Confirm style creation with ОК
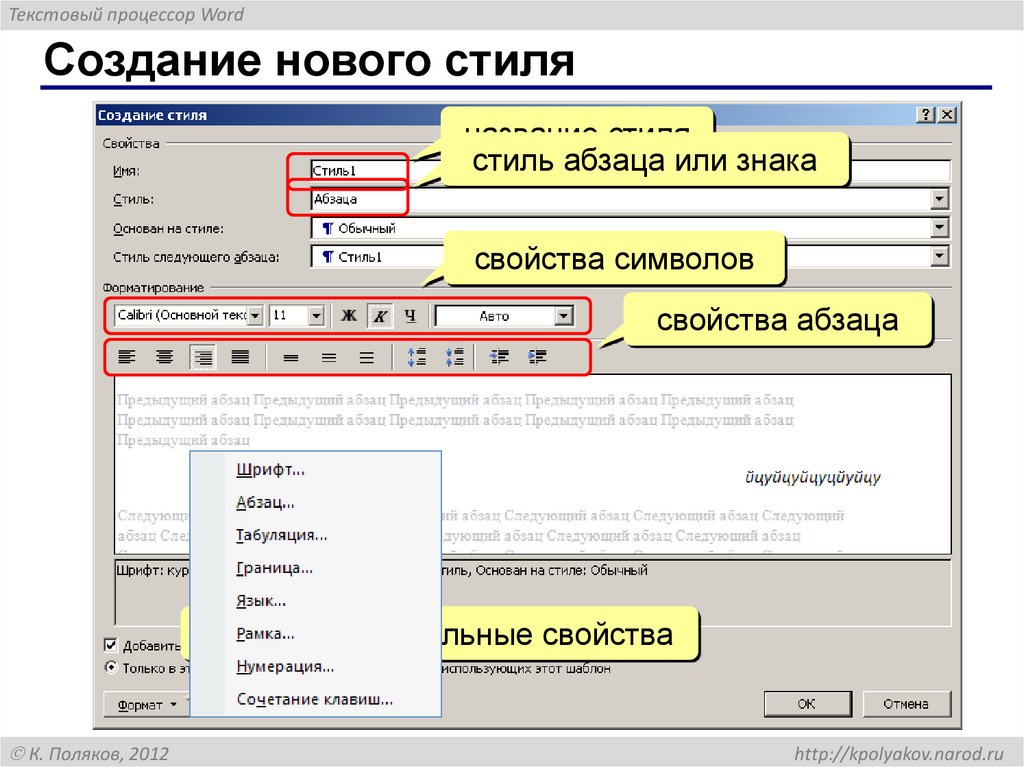This screenshot has height=767, width=1024. tap(807, 703)
